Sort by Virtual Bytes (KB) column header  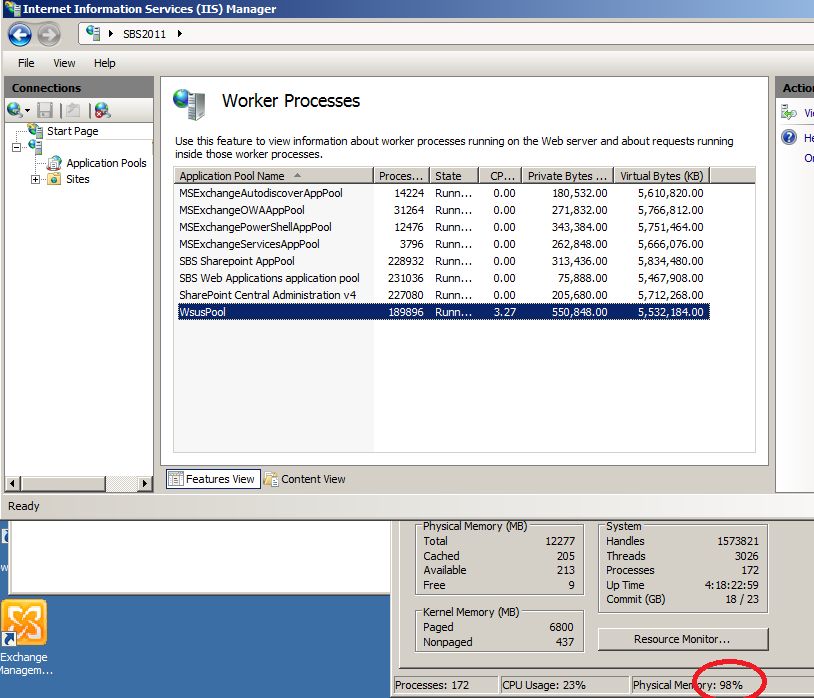(662, 176)
